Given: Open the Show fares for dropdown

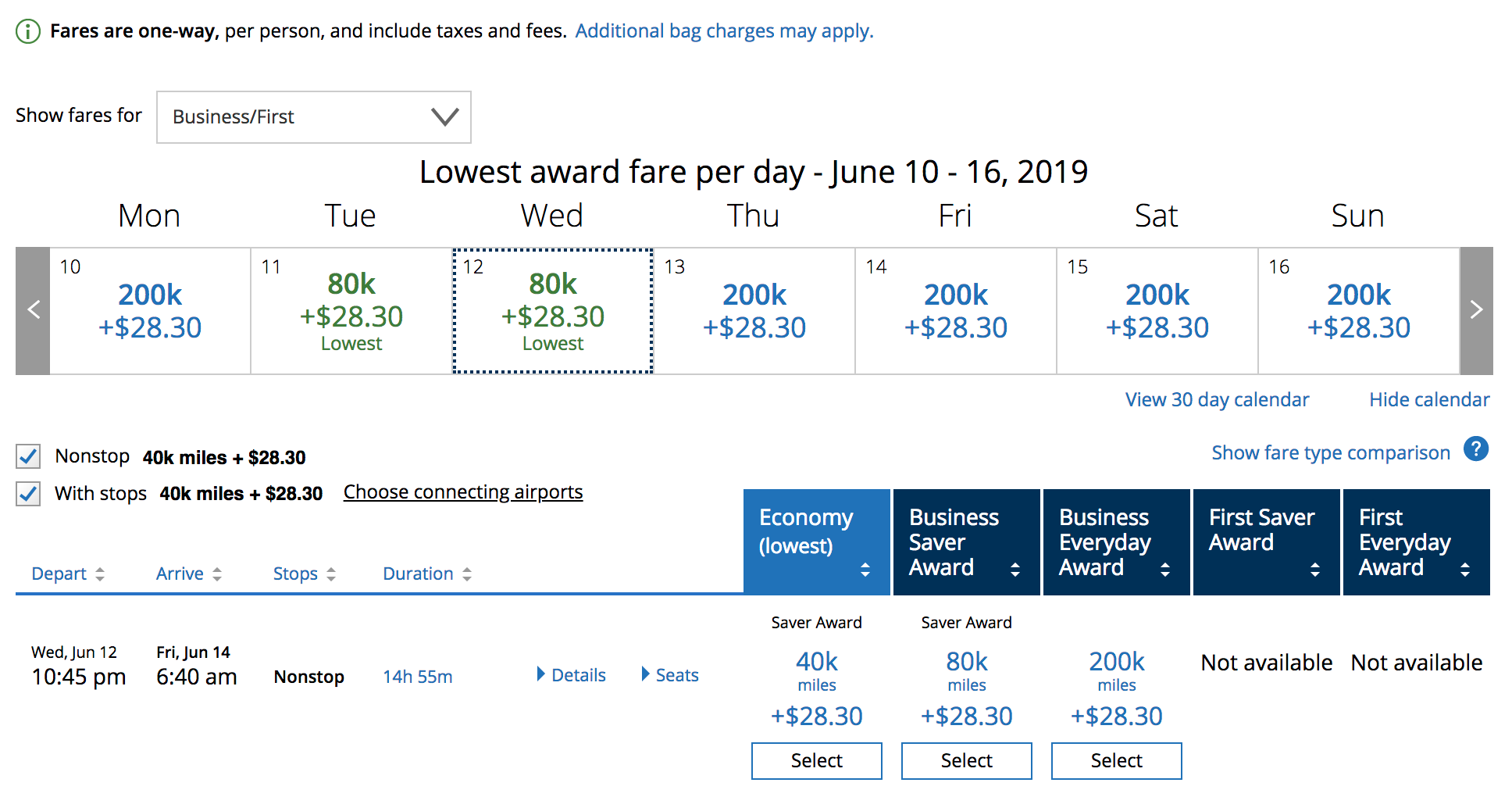Looking at the screenshot, I should pyautogui.click(x=313, y=117).
